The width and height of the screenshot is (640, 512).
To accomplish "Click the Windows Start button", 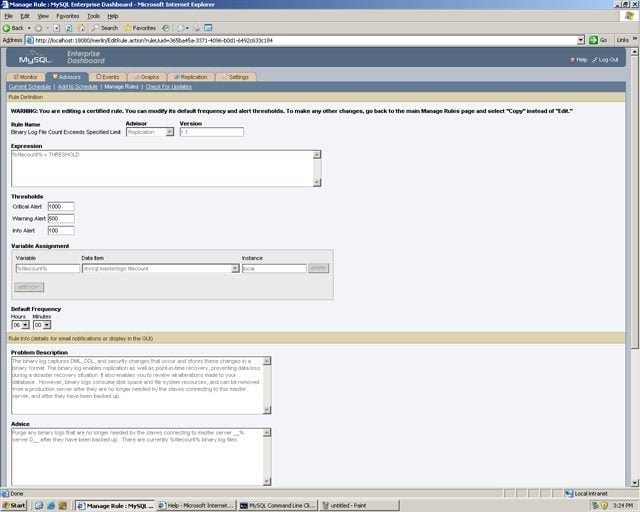I will (14, 505).
